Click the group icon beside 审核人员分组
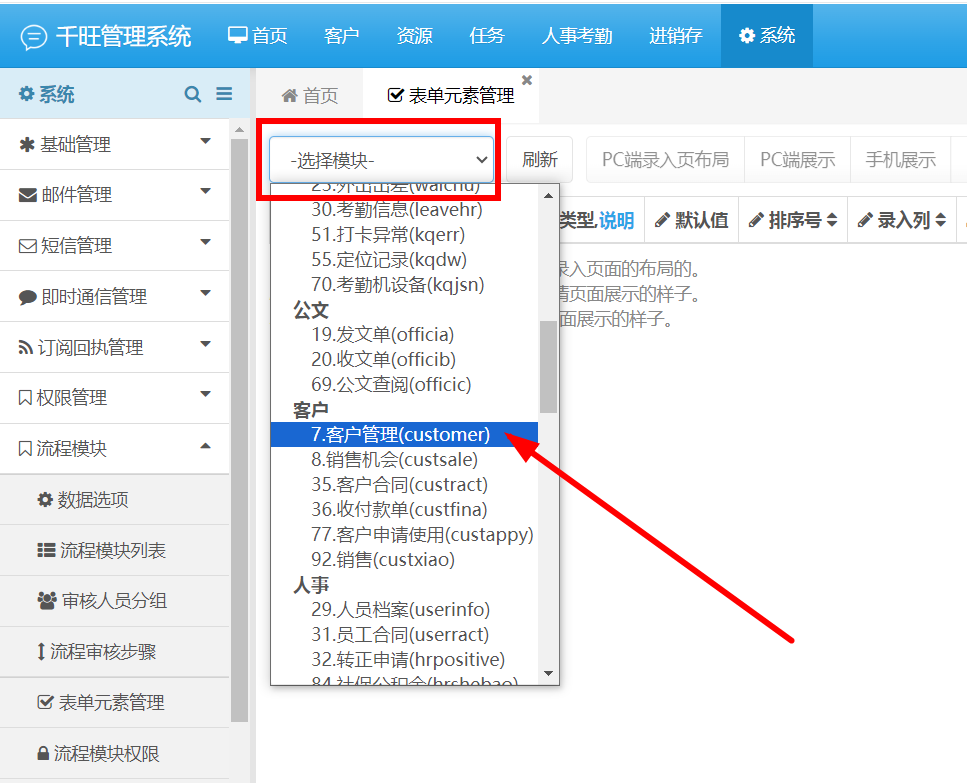Viewport: 967px width, 783px height. (x=47, y=601)
